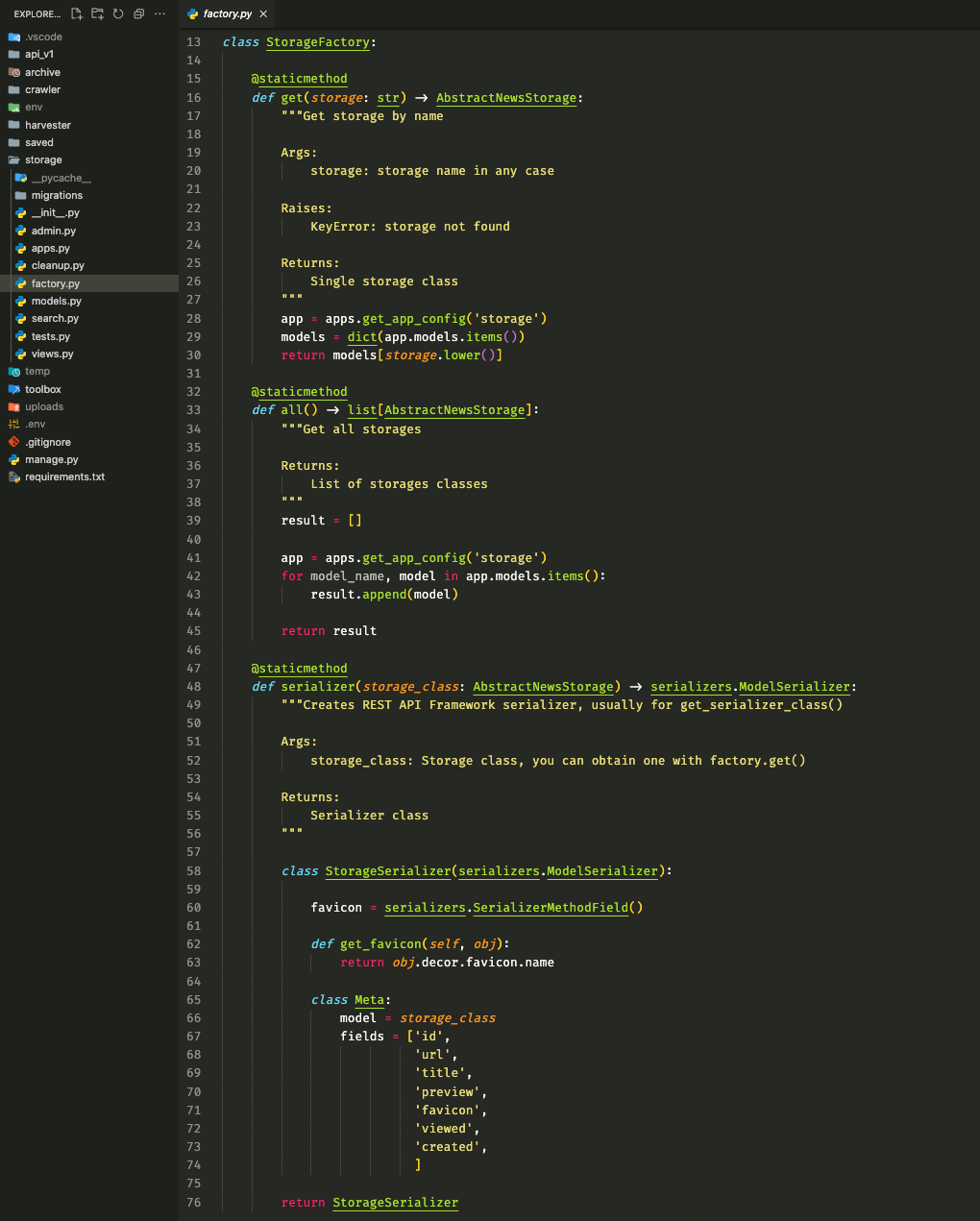Click the 'preview' string on line 70
Viewport: 980px width, 1221px height.
point(448,1092)
